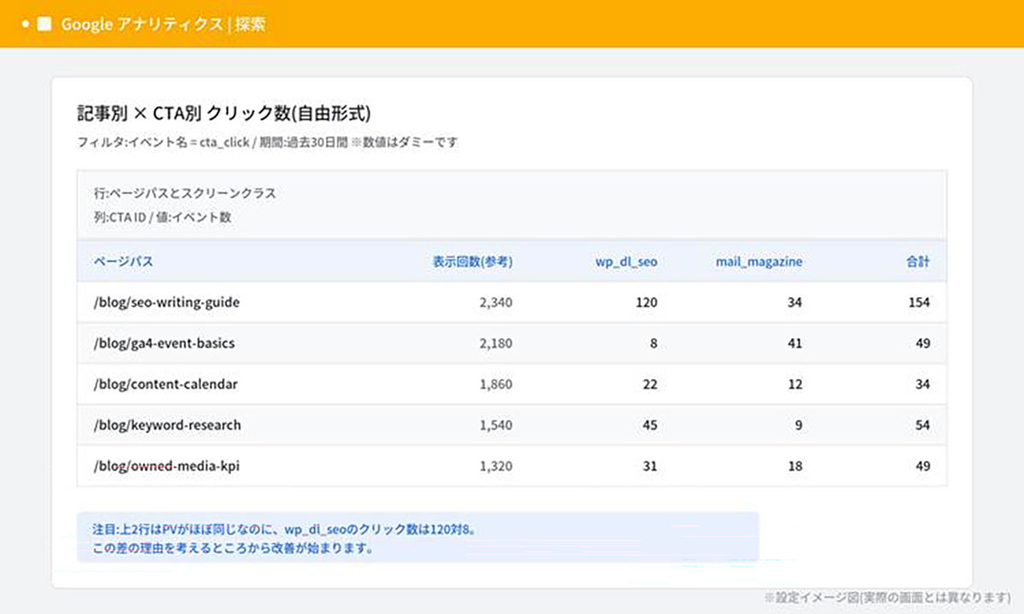Click the 1,540 views cell

click(496, 425)
